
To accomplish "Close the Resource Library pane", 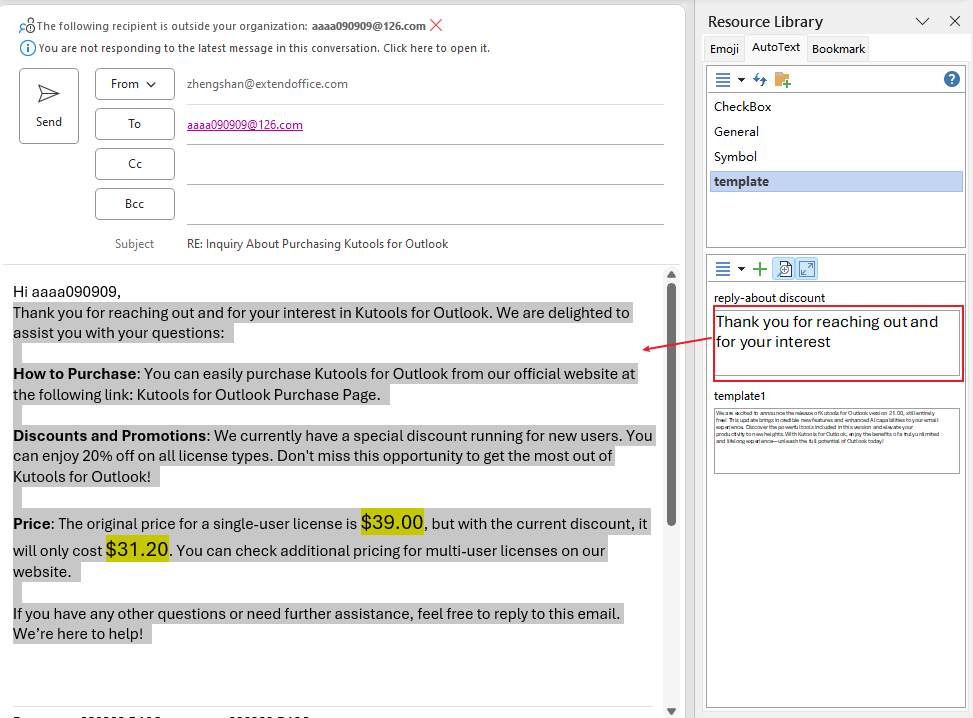I will [x=955, y=21].
